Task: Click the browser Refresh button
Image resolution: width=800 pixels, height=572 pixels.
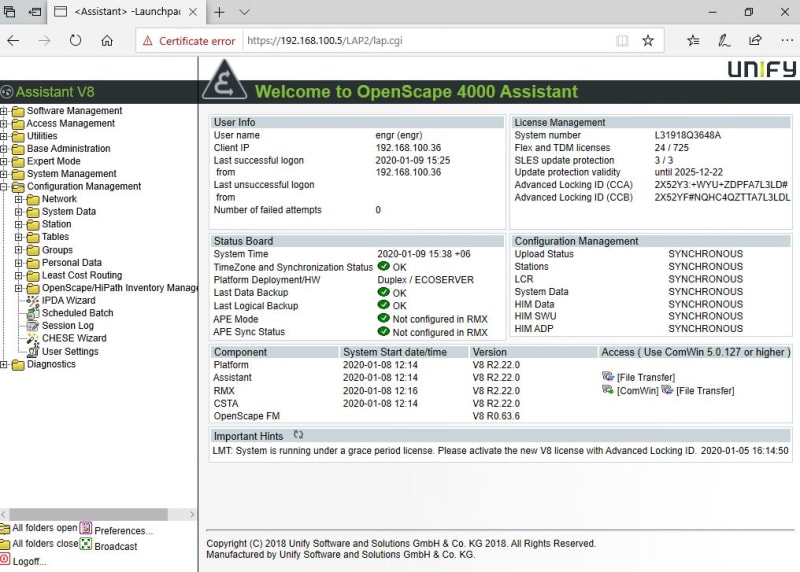Action: pos(76,40)
